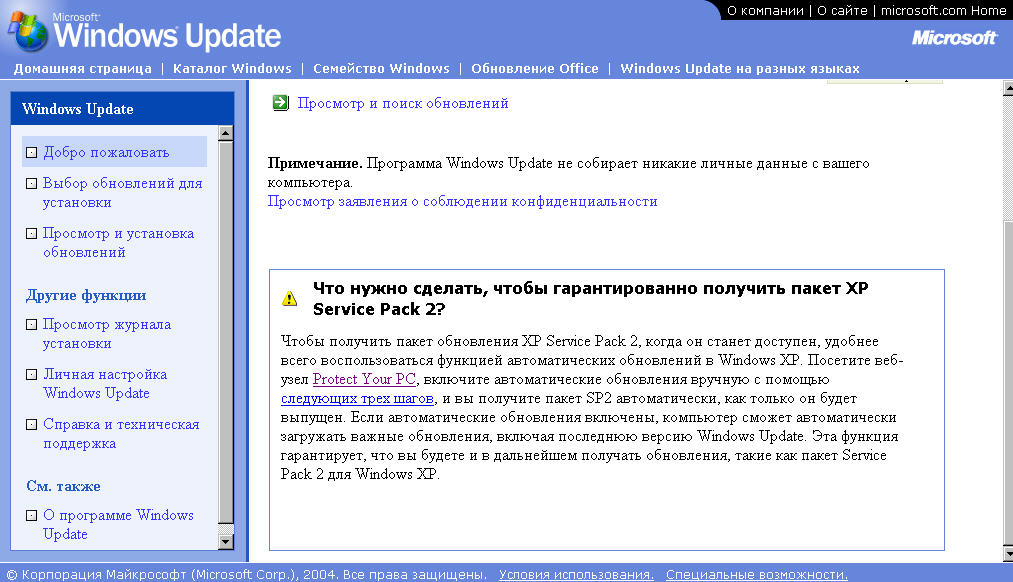Open Просмотр заявления о соблюдении конфиденциальности
Image resolution: width=1013 pixels, height=582 pixels.
point(463,202)
